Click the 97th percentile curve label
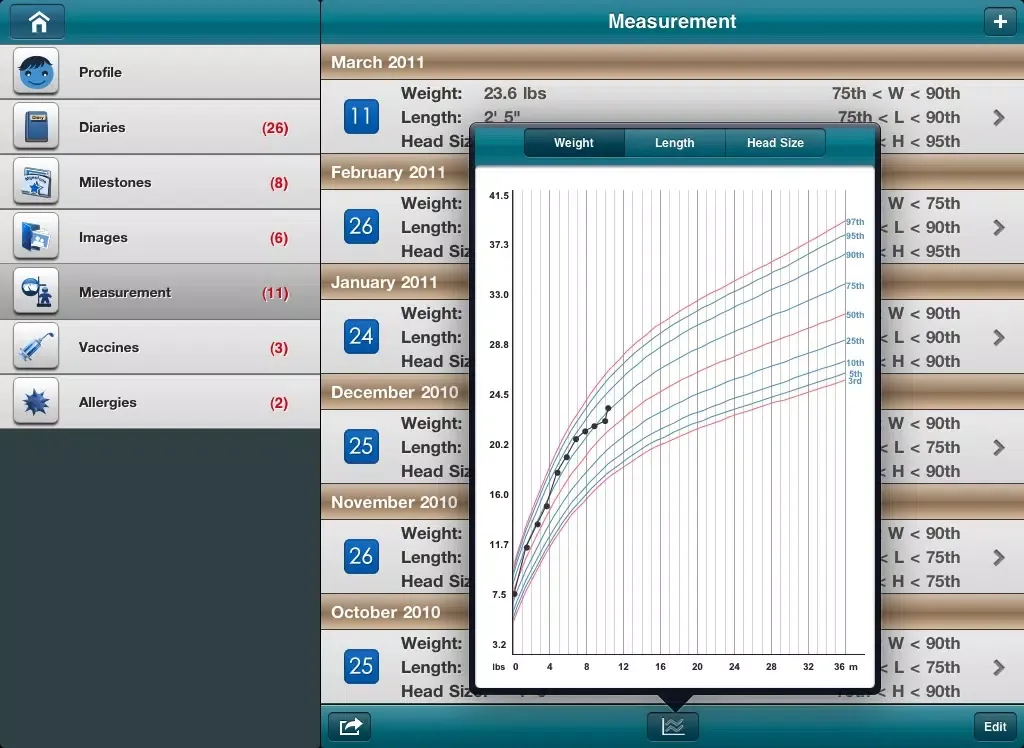This screenshot has height=748, width=1024. click(855, 222)
